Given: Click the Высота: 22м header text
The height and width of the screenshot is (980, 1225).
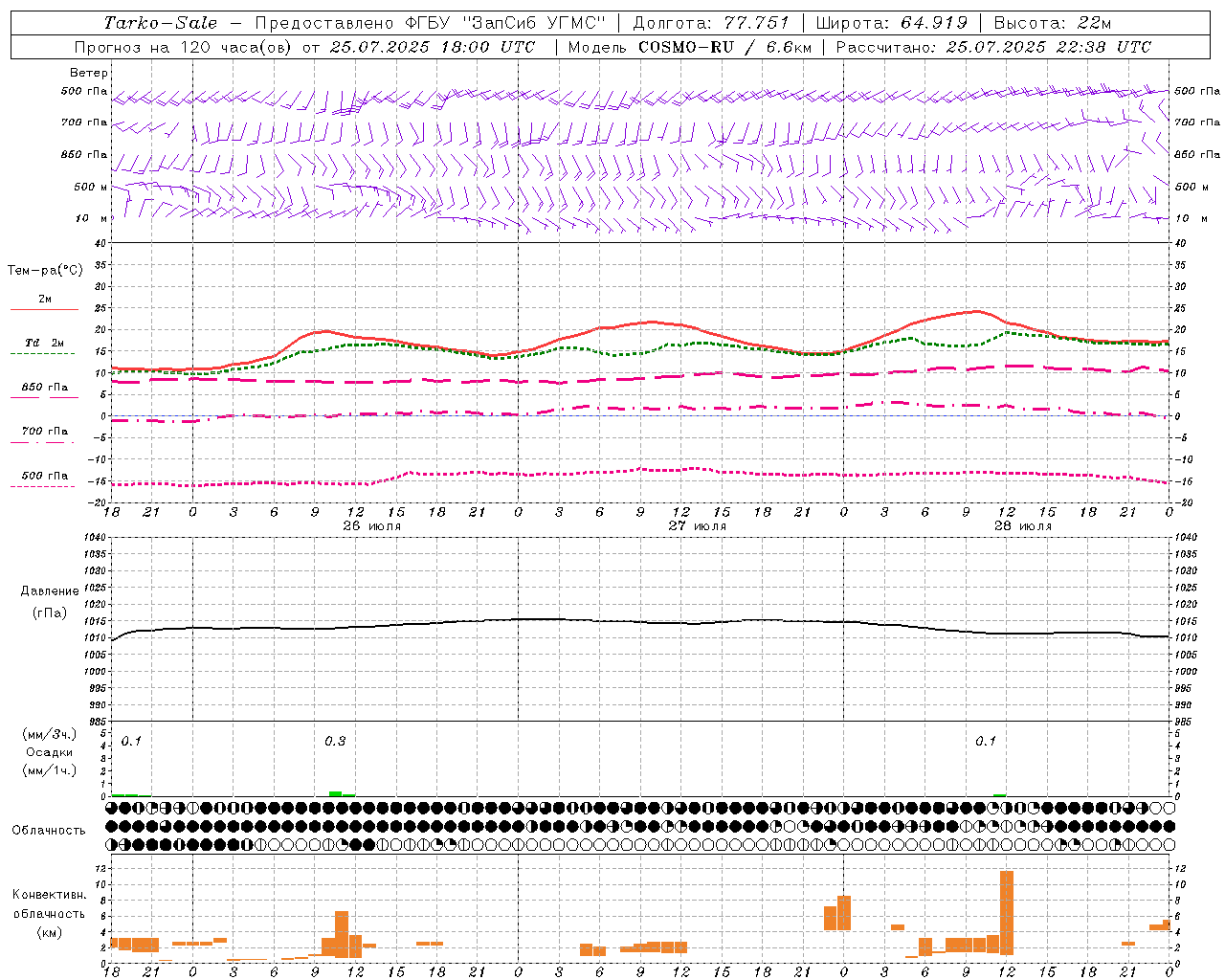Looking at the screenshot, I should click(1053, 23).
